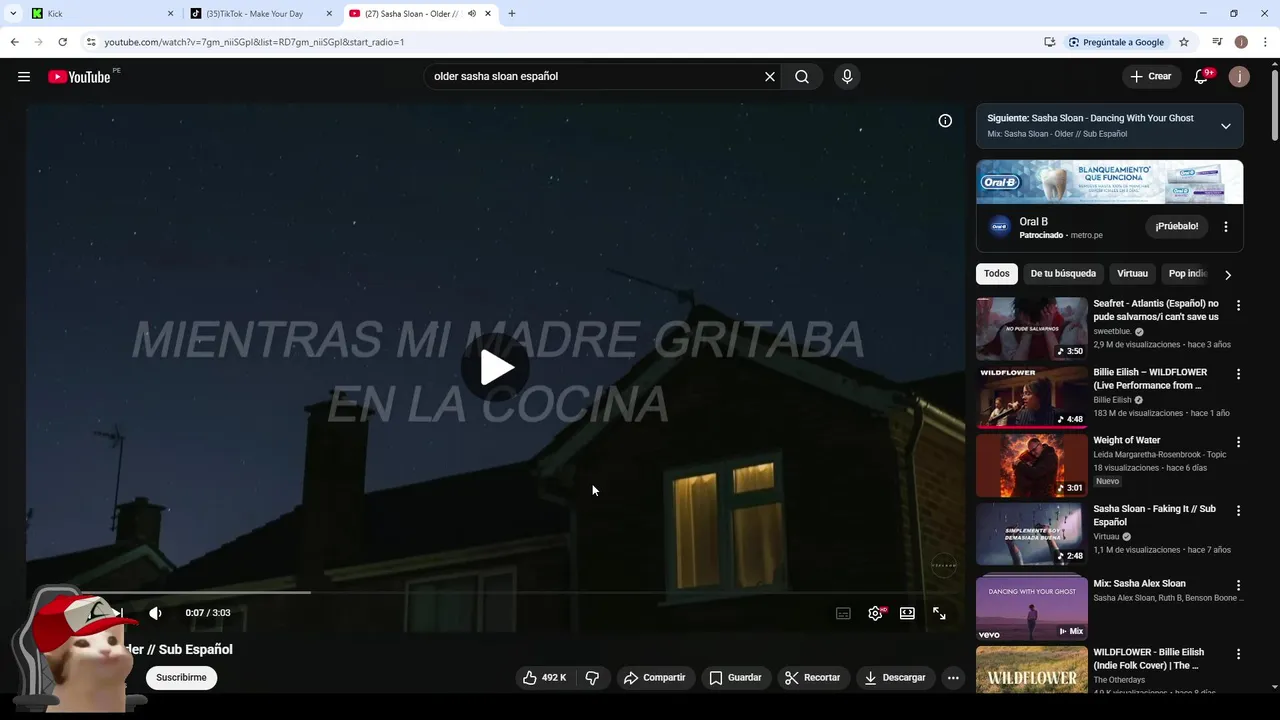Screen dimensions: 1280x720
Task: Run search with magnifier button
Action: pos(802,77)
